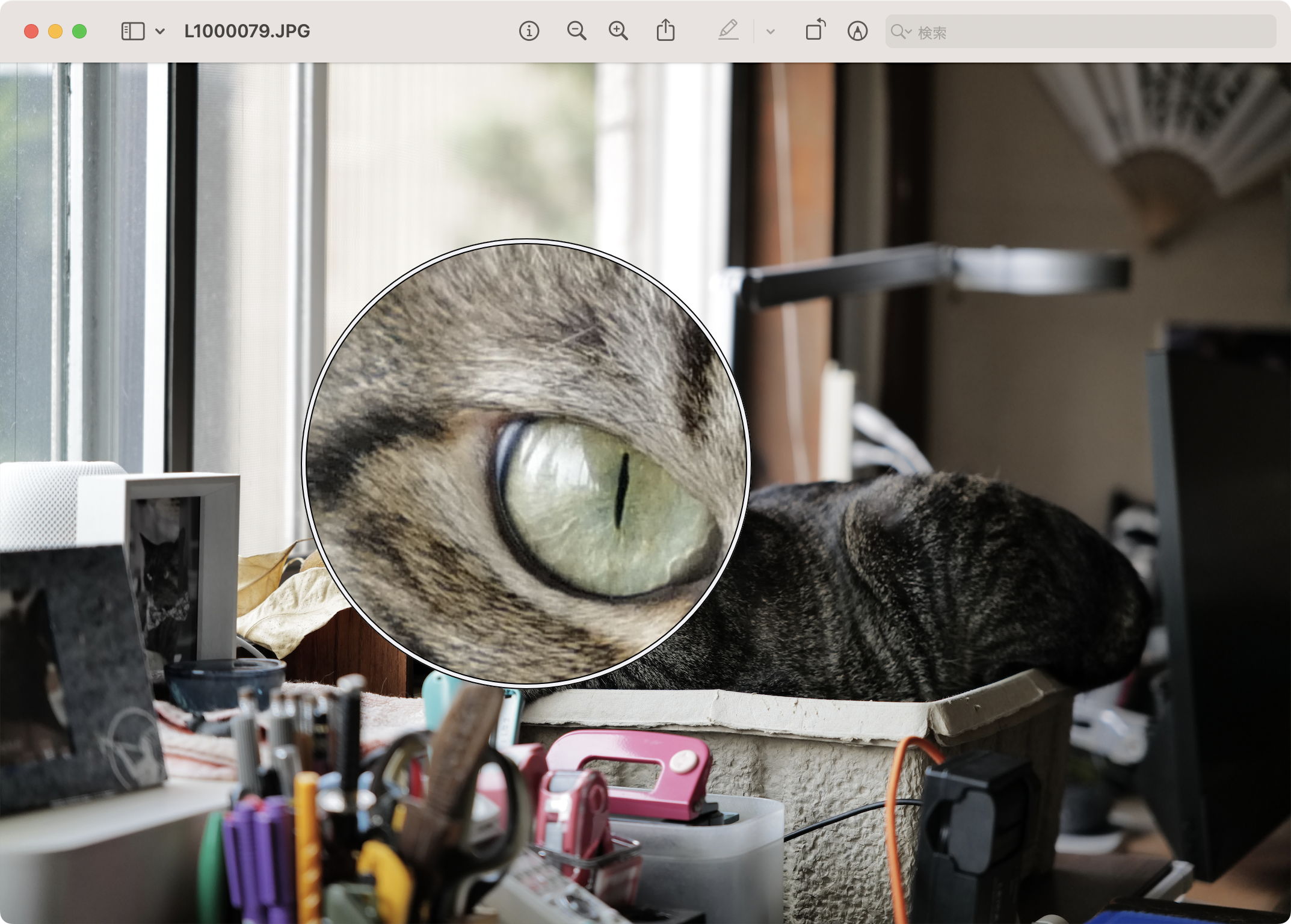Close the Preview window
Image resolution: width=1291 pixels, height=924 pixels.
[31, 31]
